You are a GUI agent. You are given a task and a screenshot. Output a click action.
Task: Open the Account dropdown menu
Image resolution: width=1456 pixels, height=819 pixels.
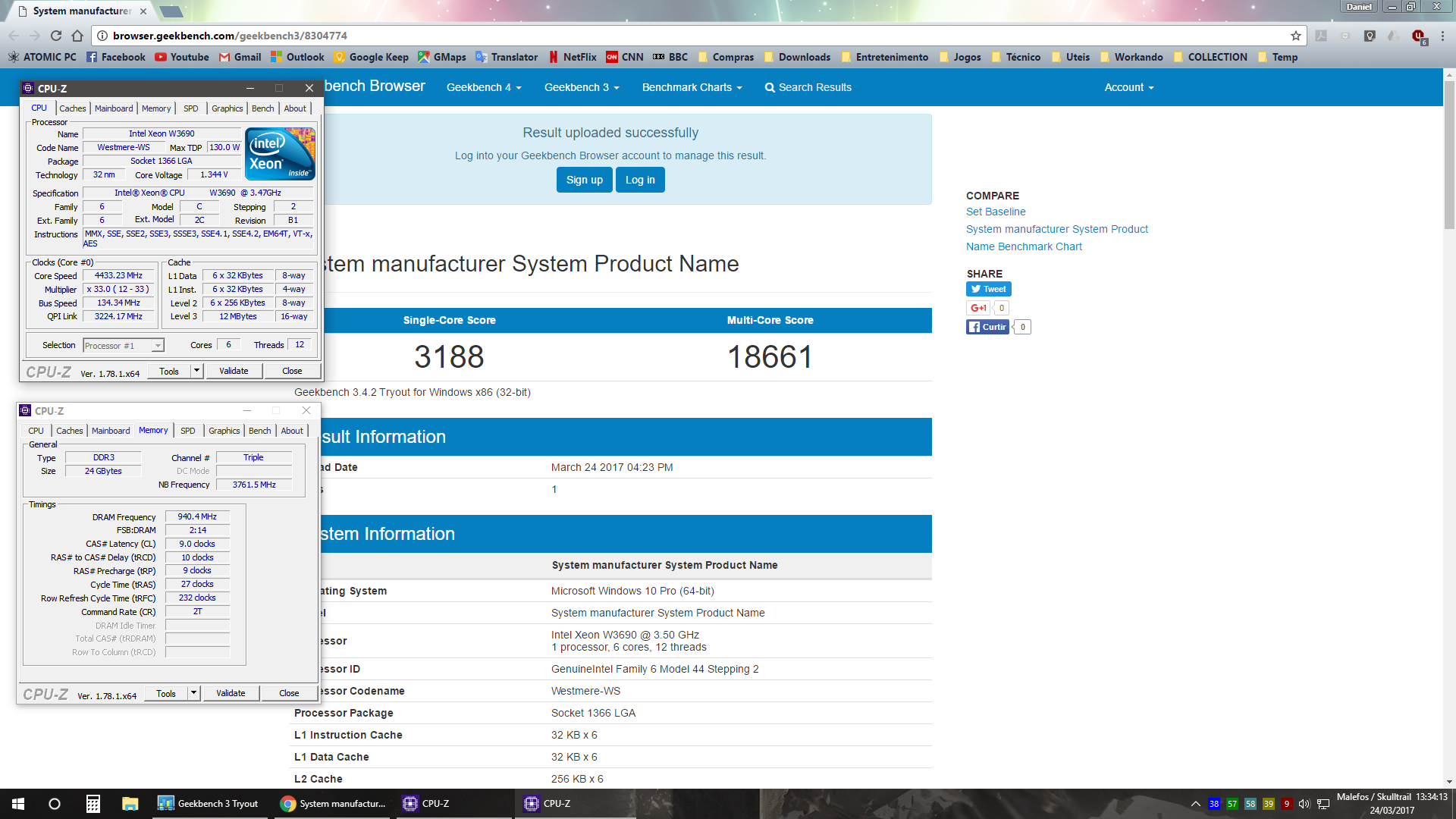(x=1128, y=87)
